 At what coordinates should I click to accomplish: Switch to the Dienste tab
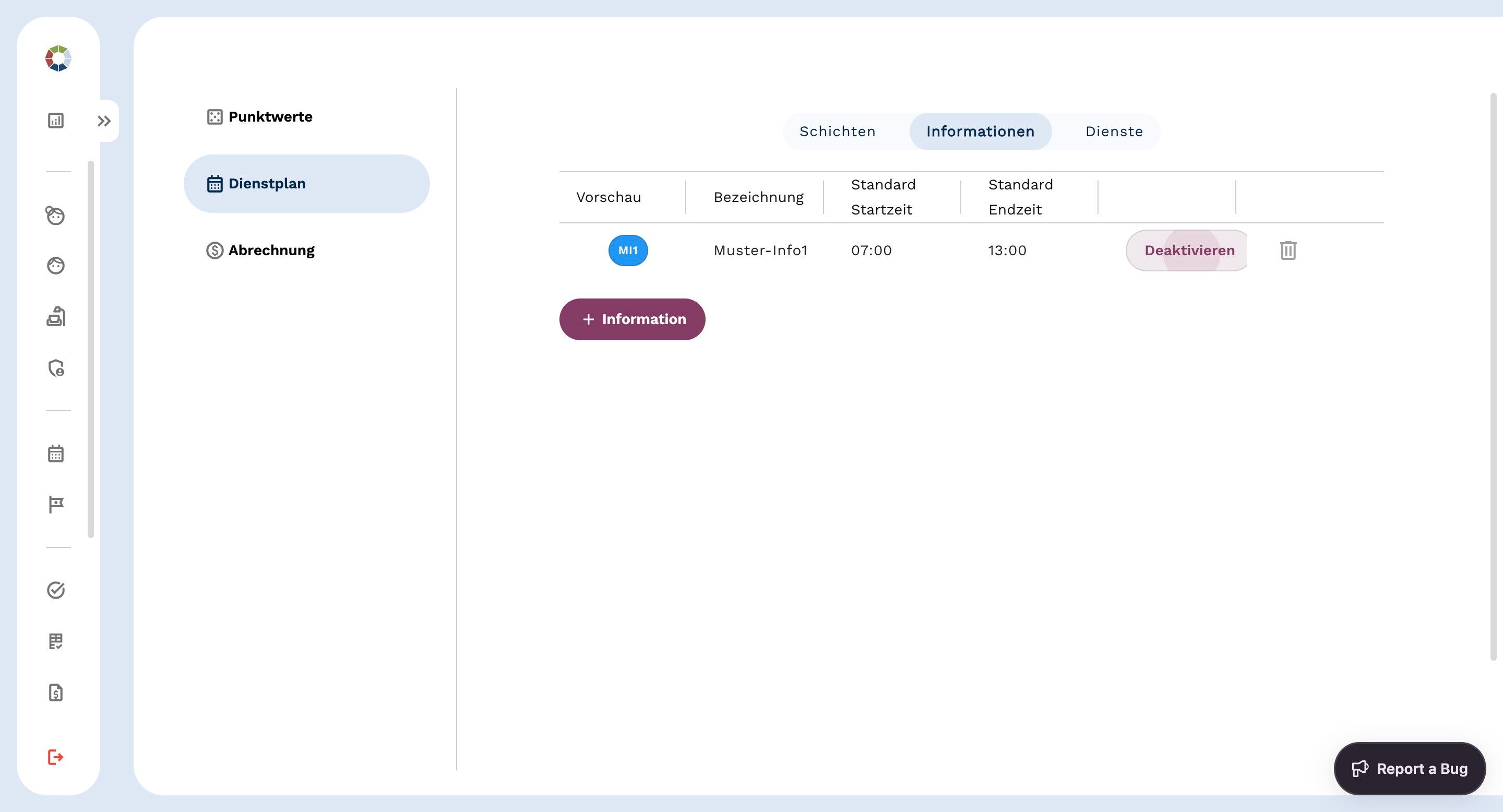pyautogui.click(x=1113, y=132)
